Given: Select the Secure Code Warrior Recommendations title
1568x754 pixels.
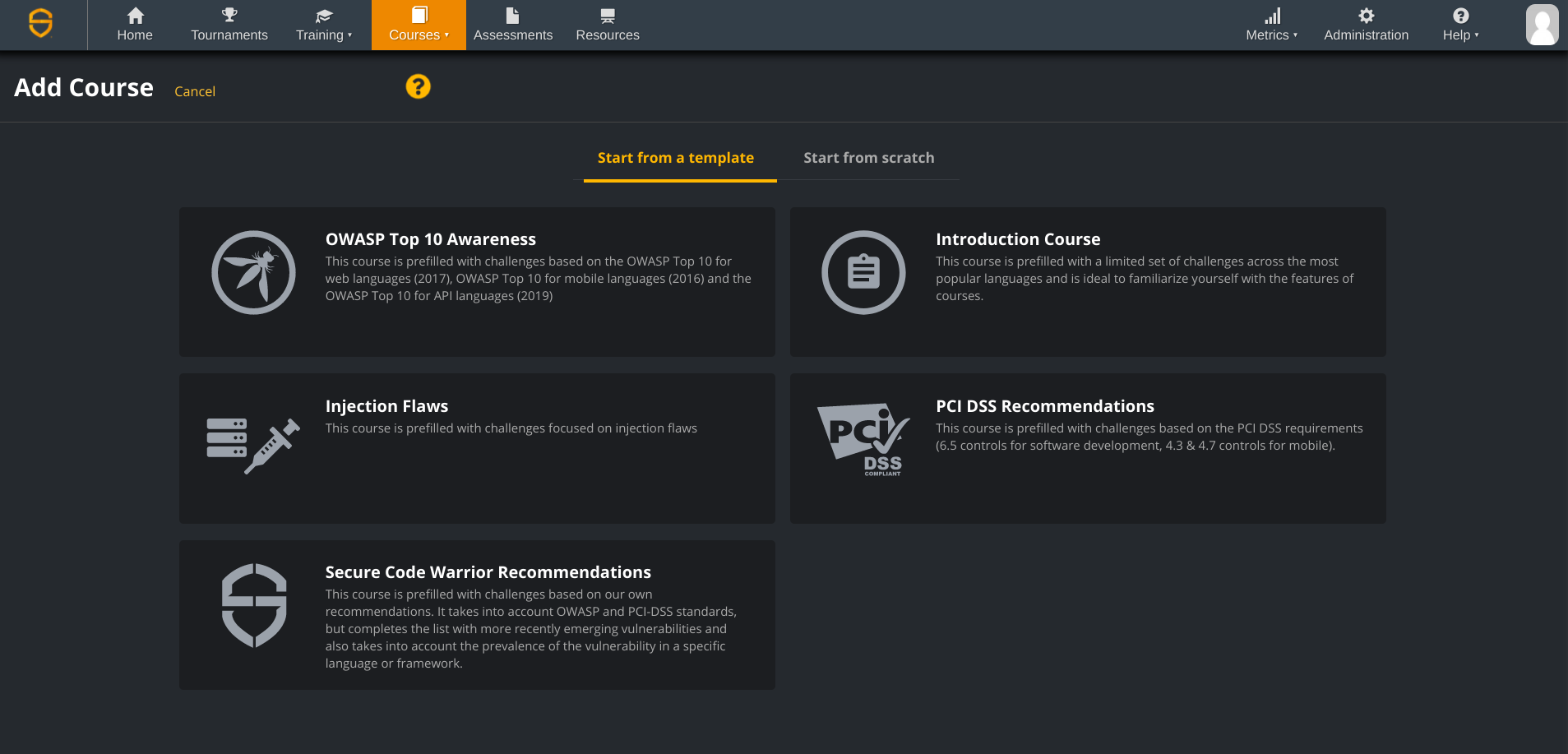Looking at the screenshot, I should click(x=488, y=572).
